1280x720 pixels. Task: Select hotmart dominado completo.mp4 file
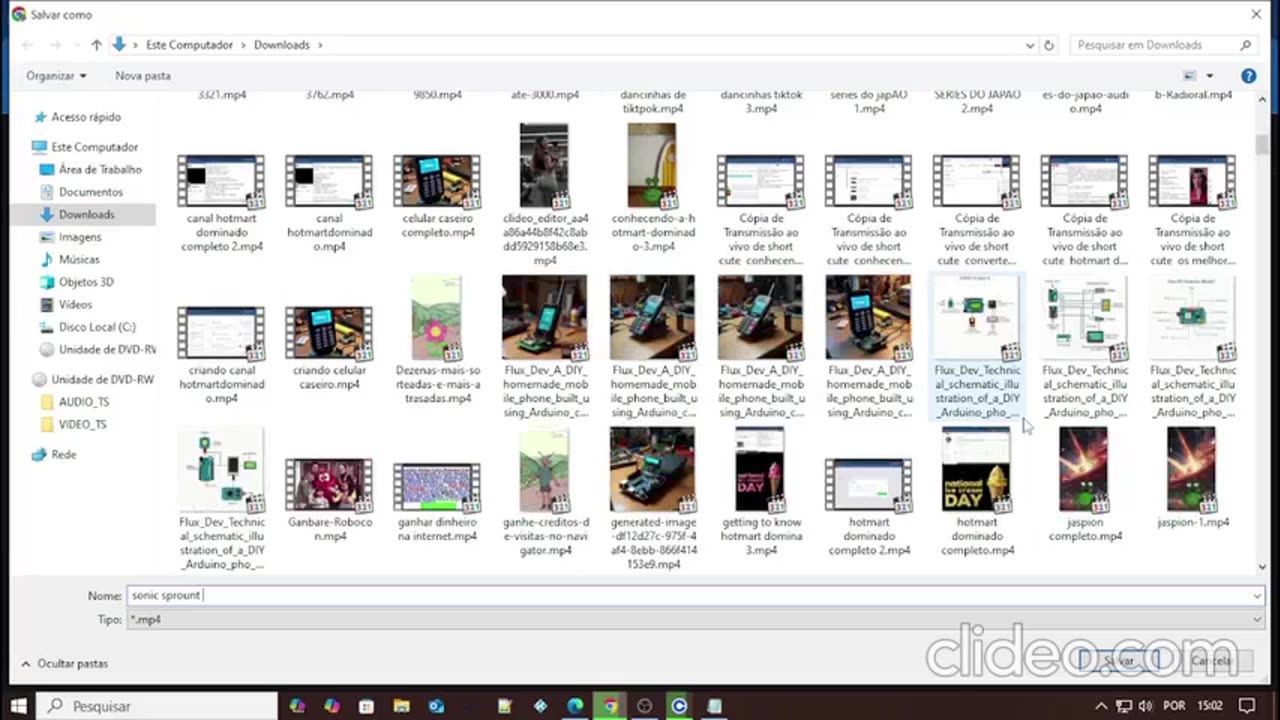click(976, 493)
